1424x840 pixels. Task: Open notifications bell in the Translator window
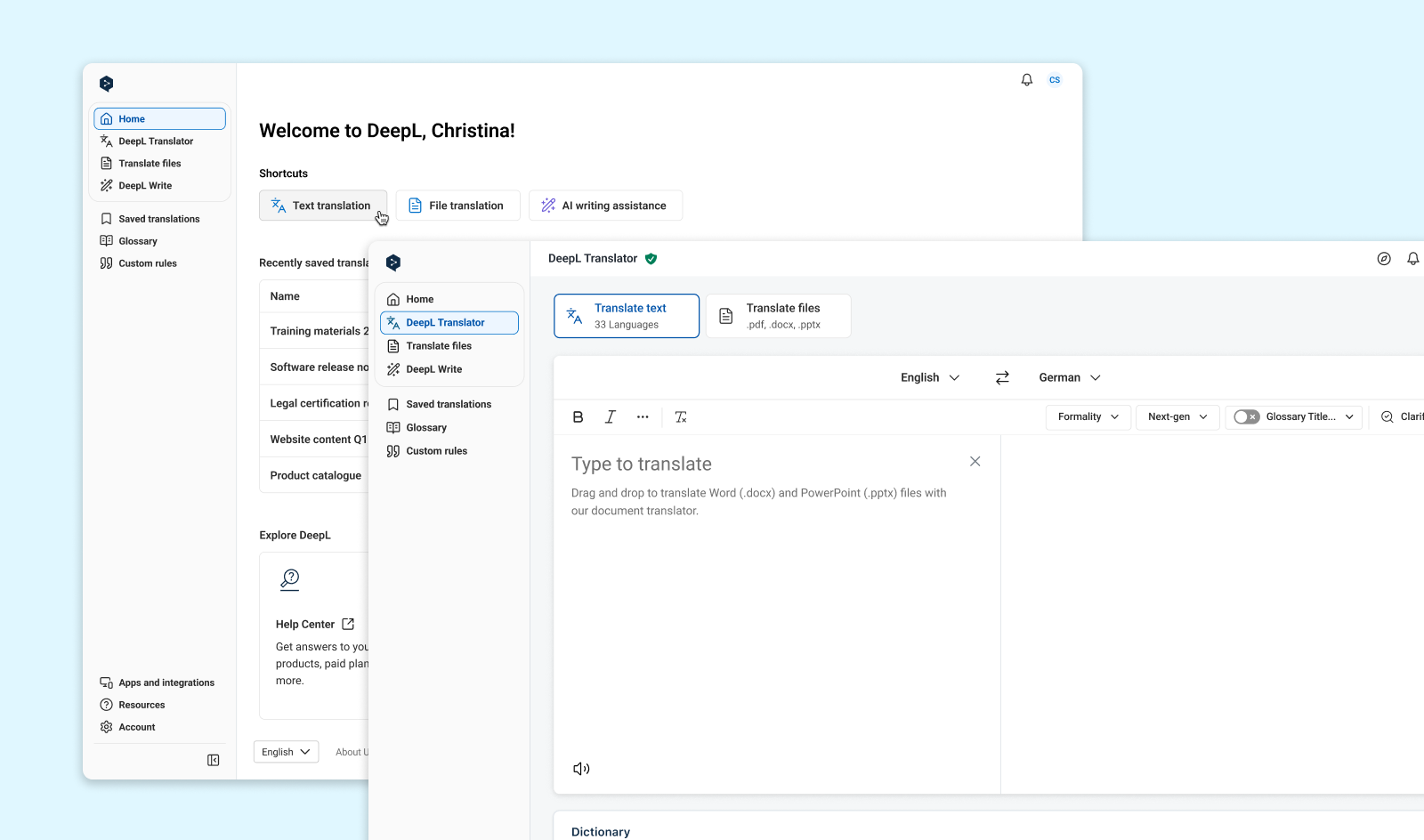pyautogui.click(x=1413, y=259)
